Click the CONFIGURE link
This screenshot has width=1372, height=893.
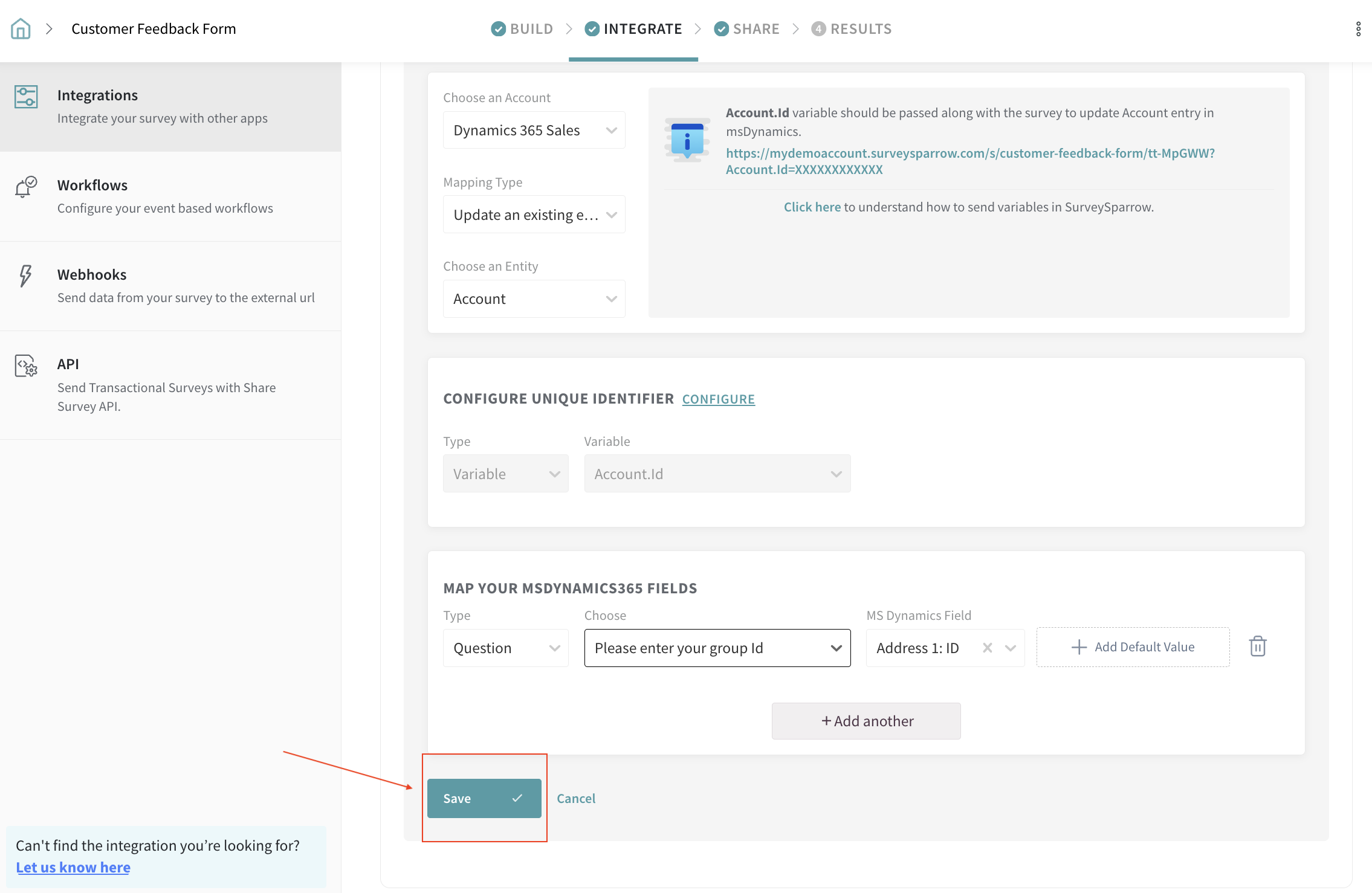718,399
